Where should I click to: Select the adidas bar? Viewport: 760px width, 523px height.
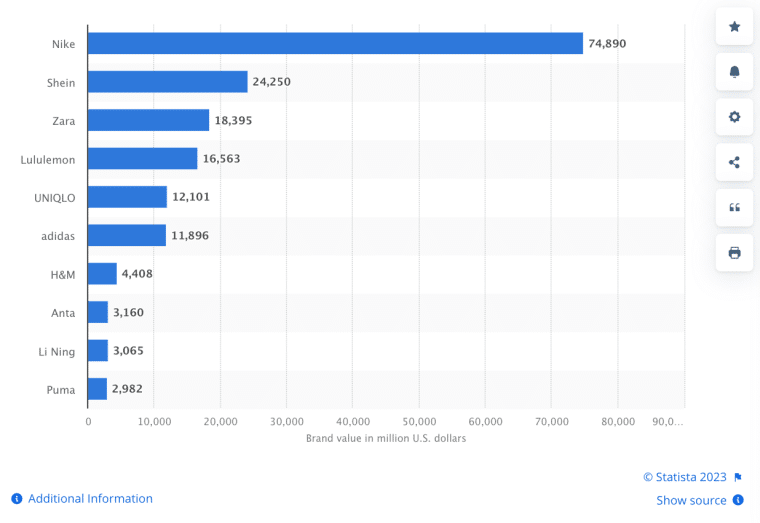127,235
